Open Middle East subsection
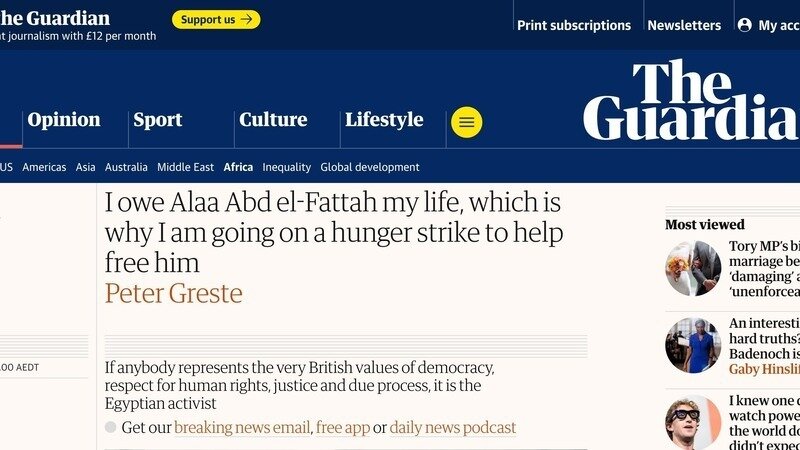800x450 pixels. coord(185,167)
